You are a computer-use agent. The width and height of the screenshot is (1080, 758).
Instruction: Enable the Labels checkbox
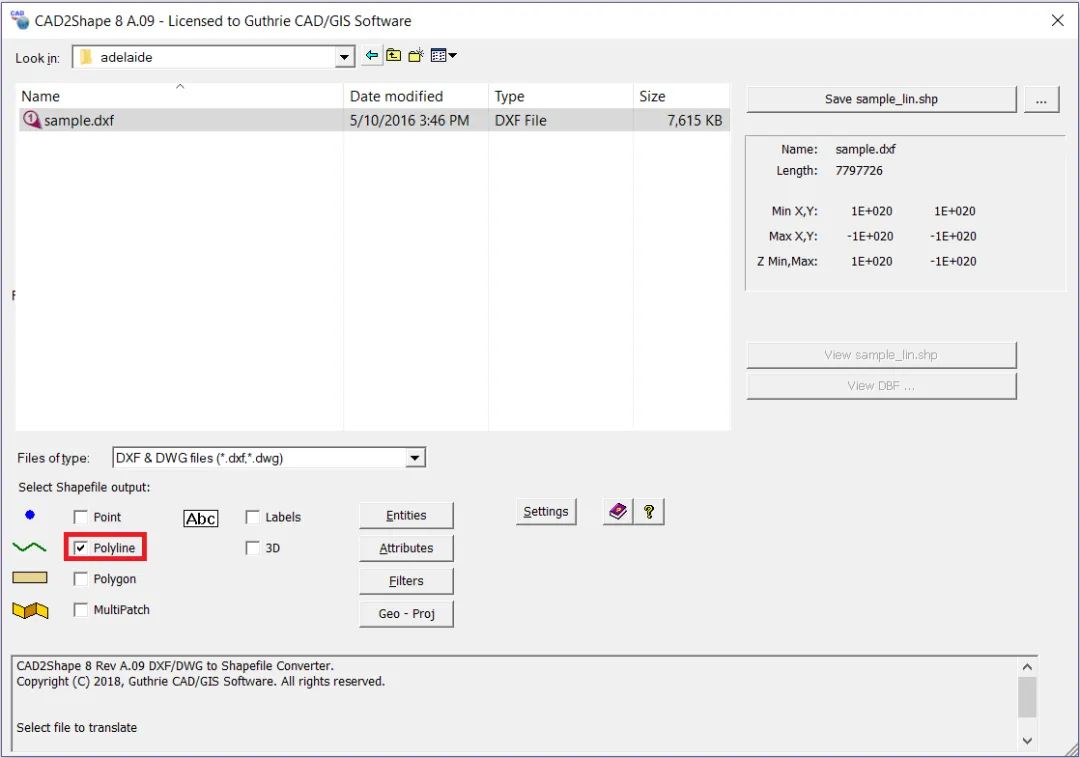coord(253,517)
